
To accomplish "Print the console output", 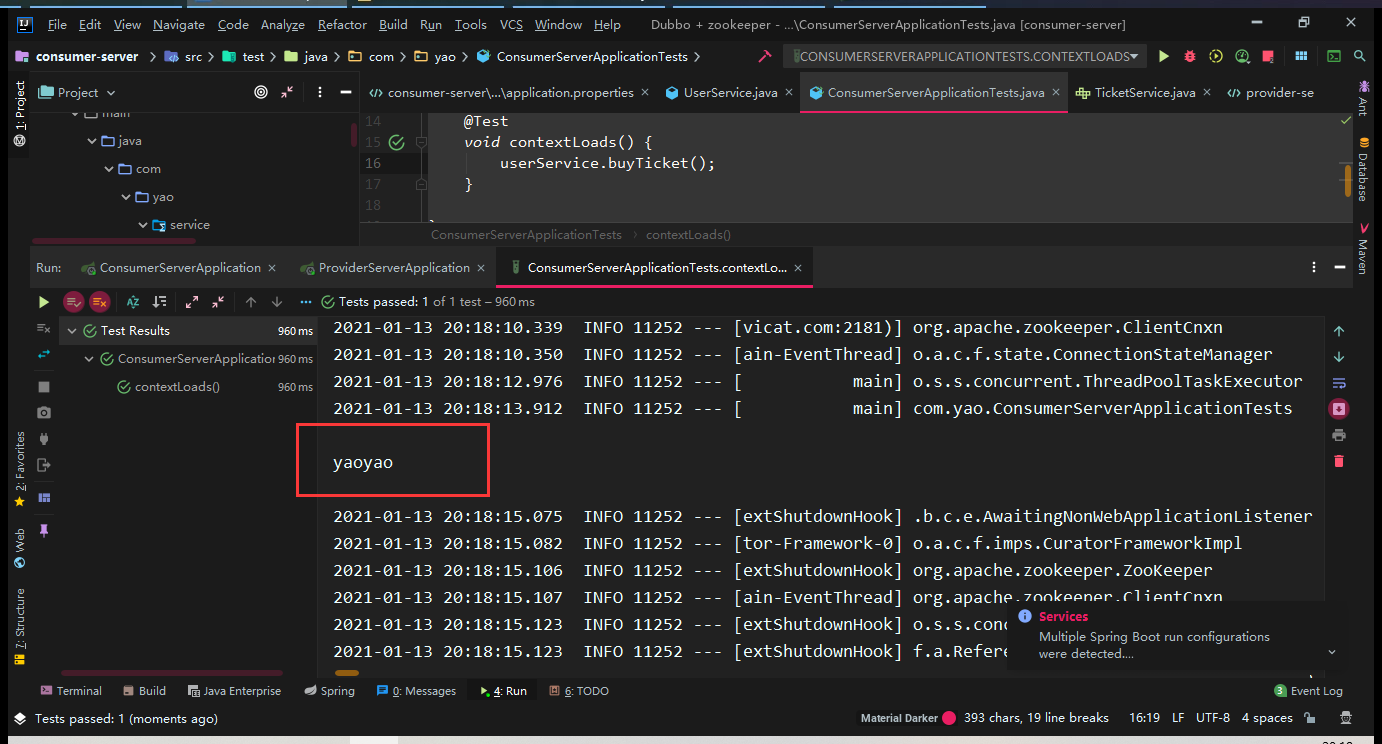I will coord(1339,435).
